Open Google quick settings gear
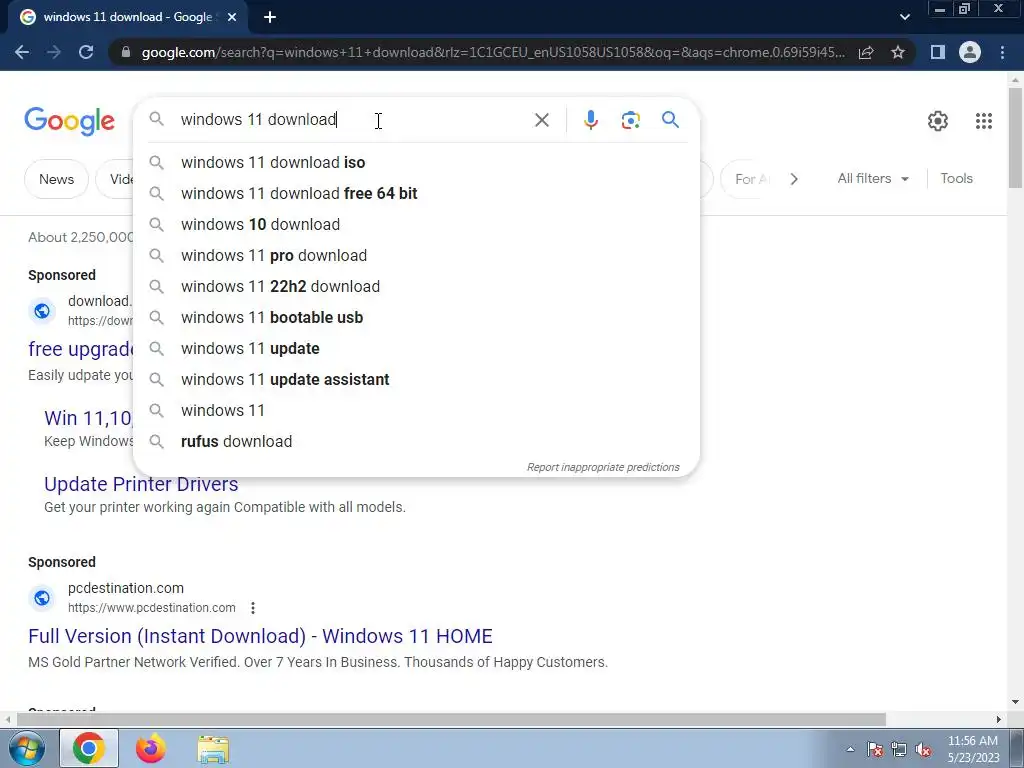The image size is (1024, 768). coord(938,121)
